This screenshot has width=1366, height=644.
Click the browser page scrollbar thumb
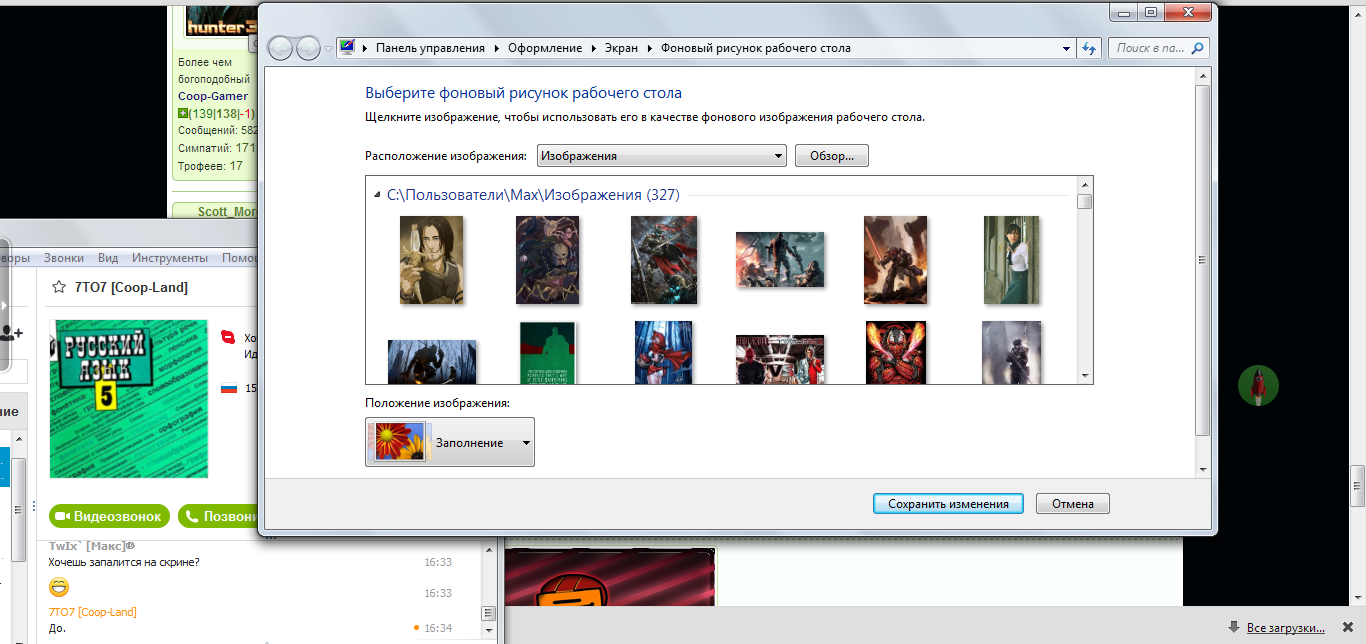[1358, 486]
